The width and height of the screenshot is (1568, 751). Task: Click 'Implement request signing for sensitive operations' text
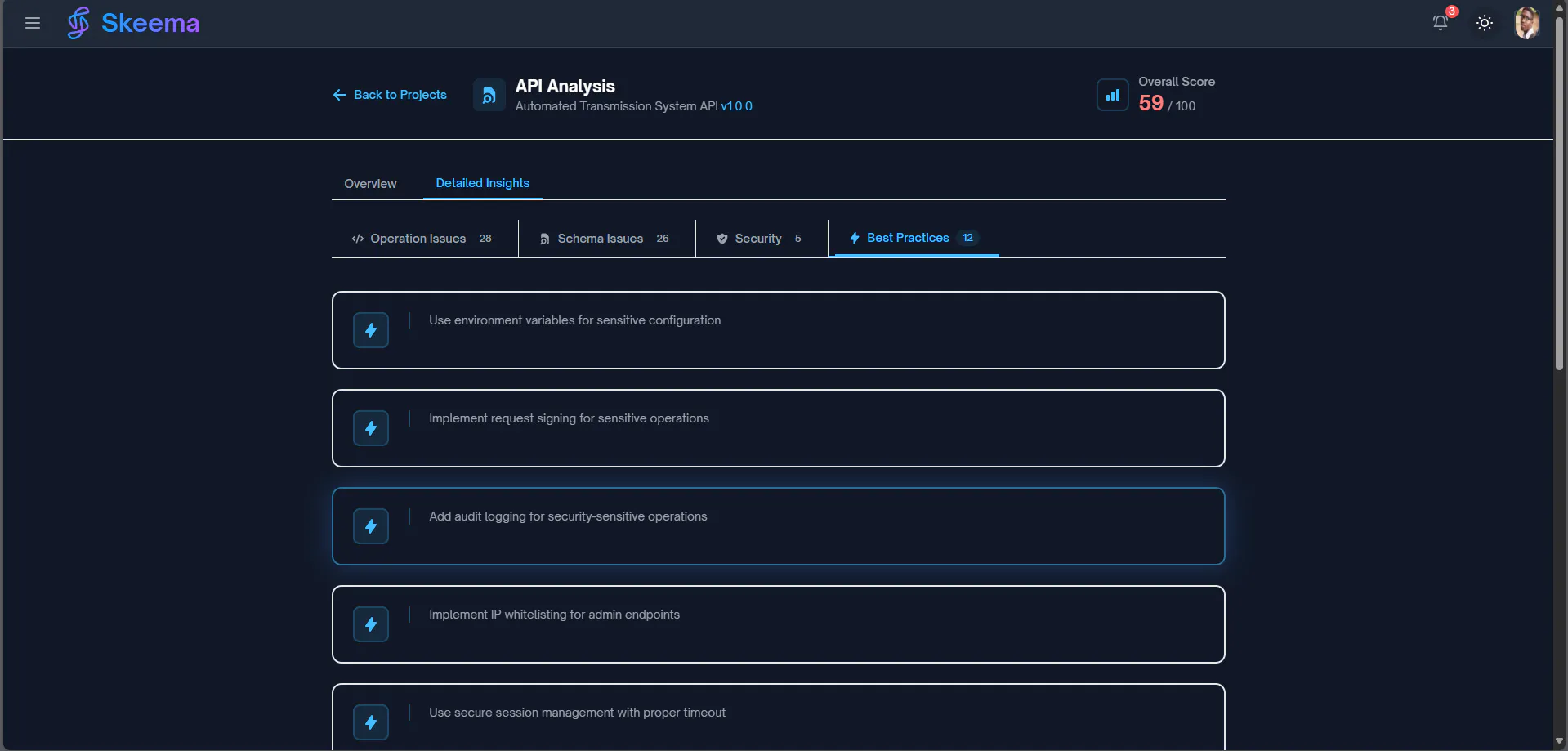[569, 418]
